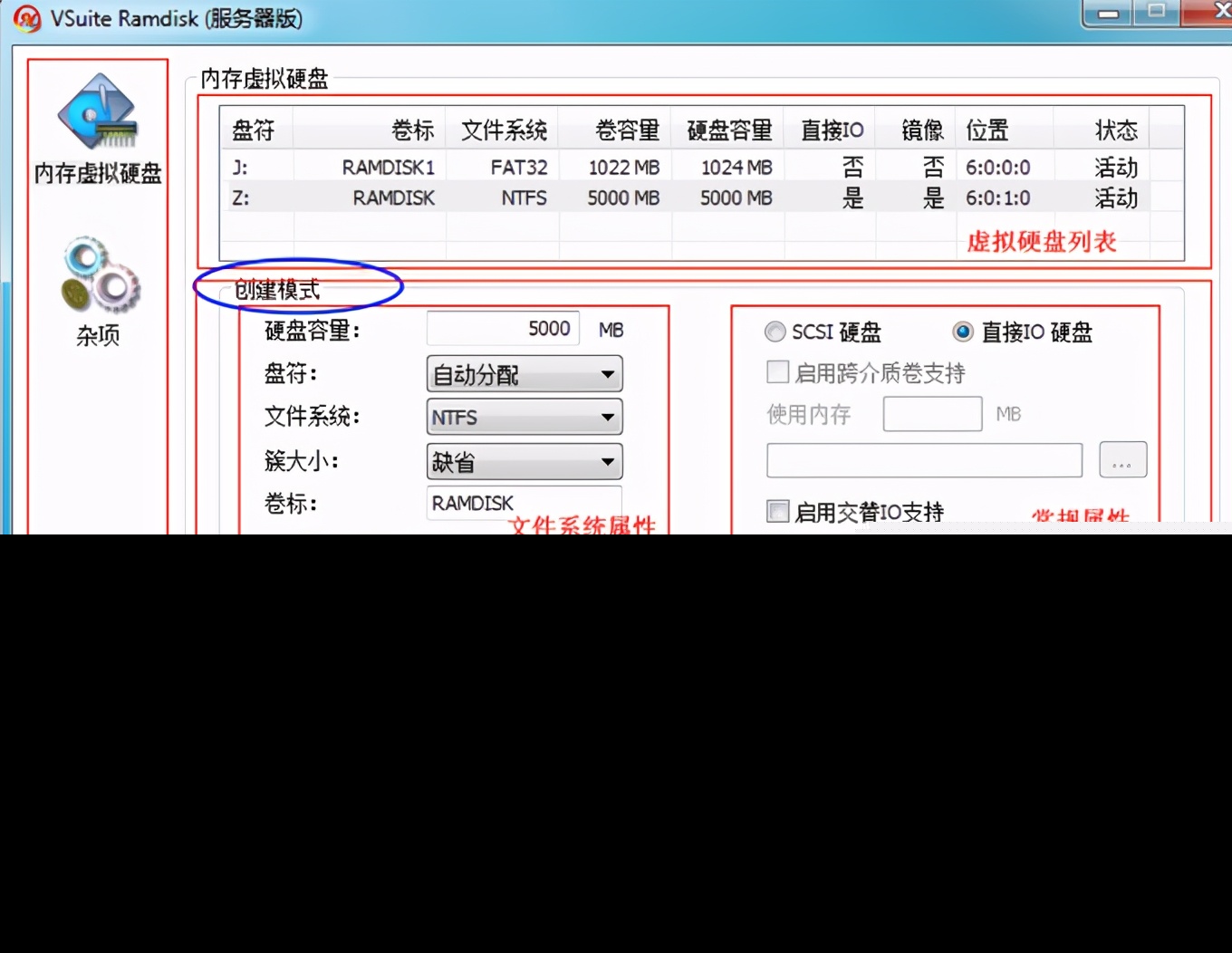
Task: Click the NTFS cell in Z: row
Action: pos(525,197)
